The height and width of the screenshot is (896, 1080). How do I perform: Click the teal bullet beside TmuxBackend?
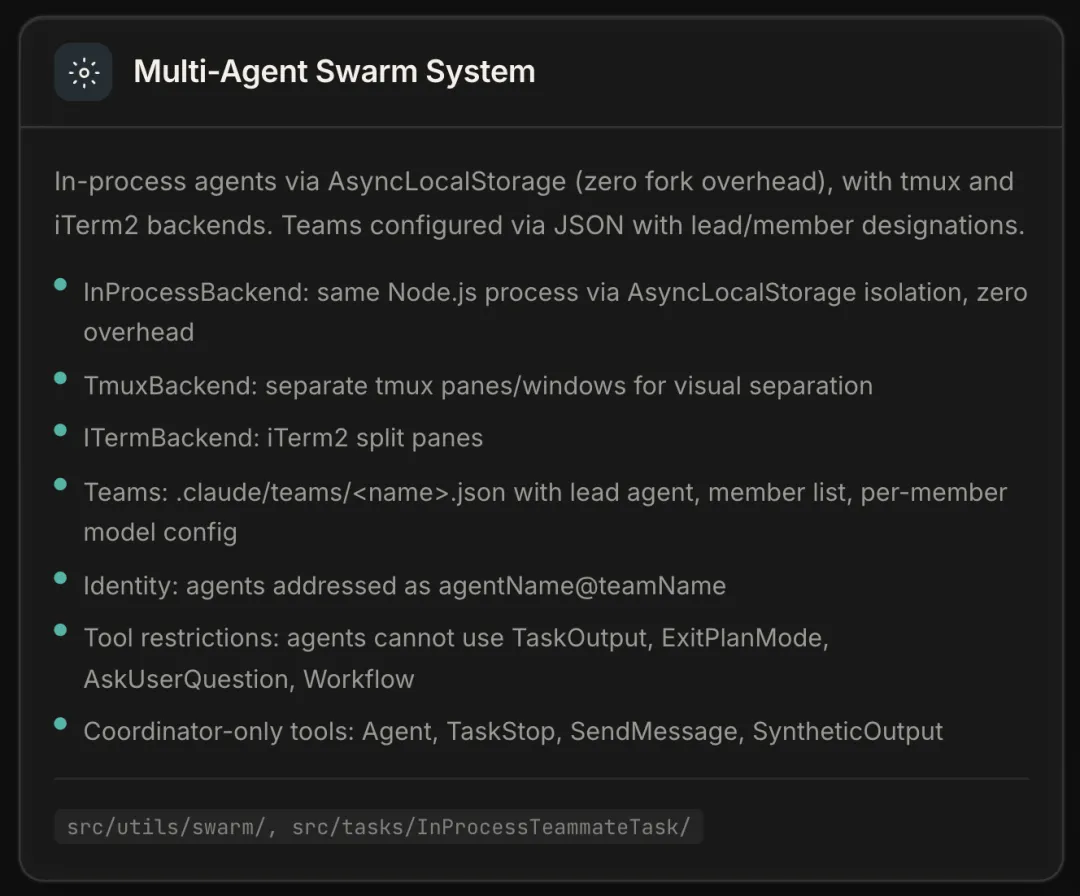(x=61, y=379)
